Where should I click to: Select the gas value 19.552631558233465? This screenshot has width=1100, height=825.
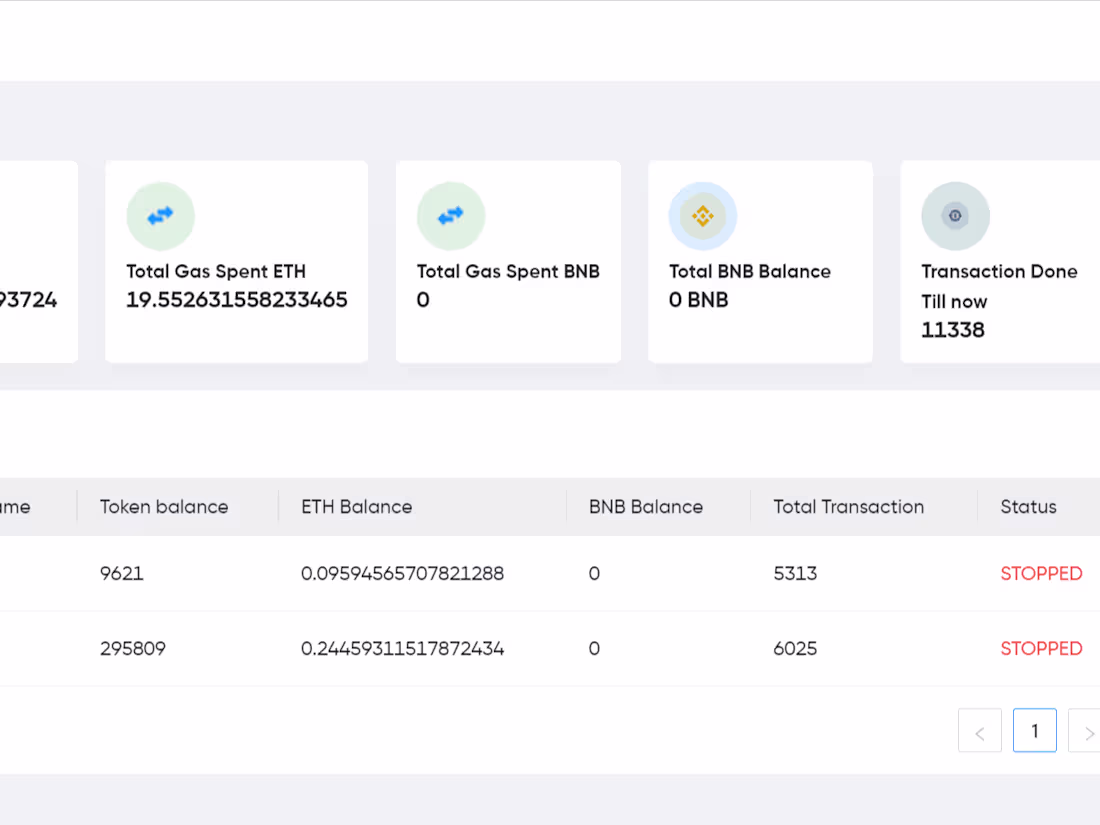pyautogui.click(x=237, y=299)
